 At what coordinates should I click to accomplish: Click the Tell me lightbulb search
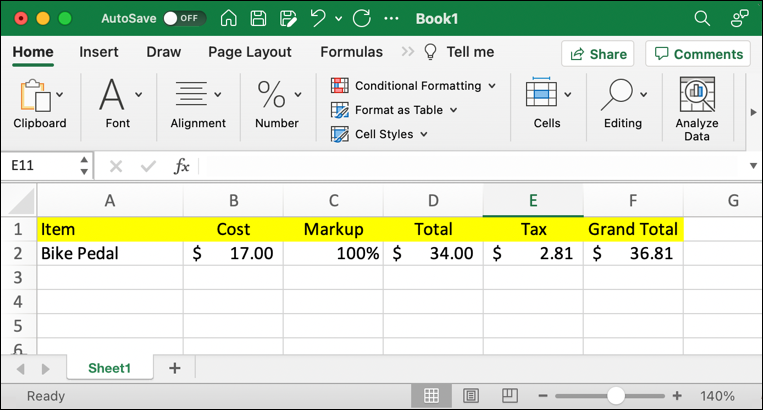tap(459, 52)
